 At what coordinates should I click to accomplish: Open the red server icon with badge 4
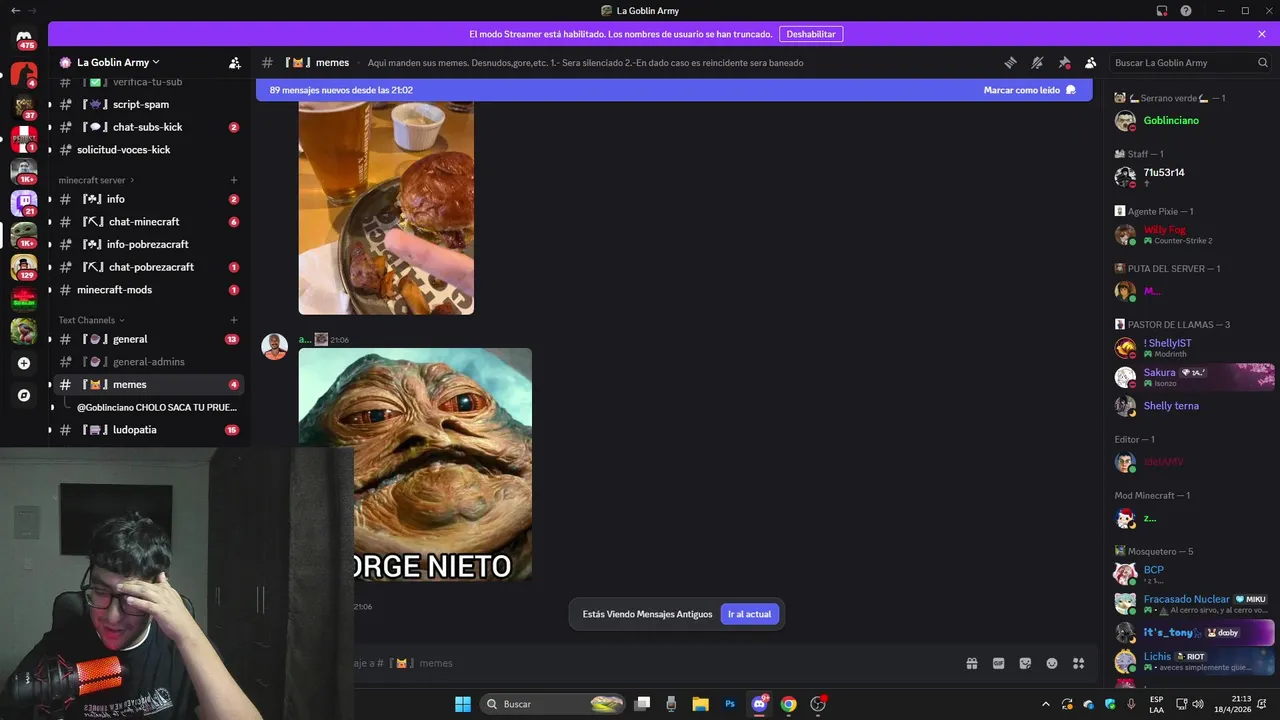pyautogui.click(x=24, y=74)
